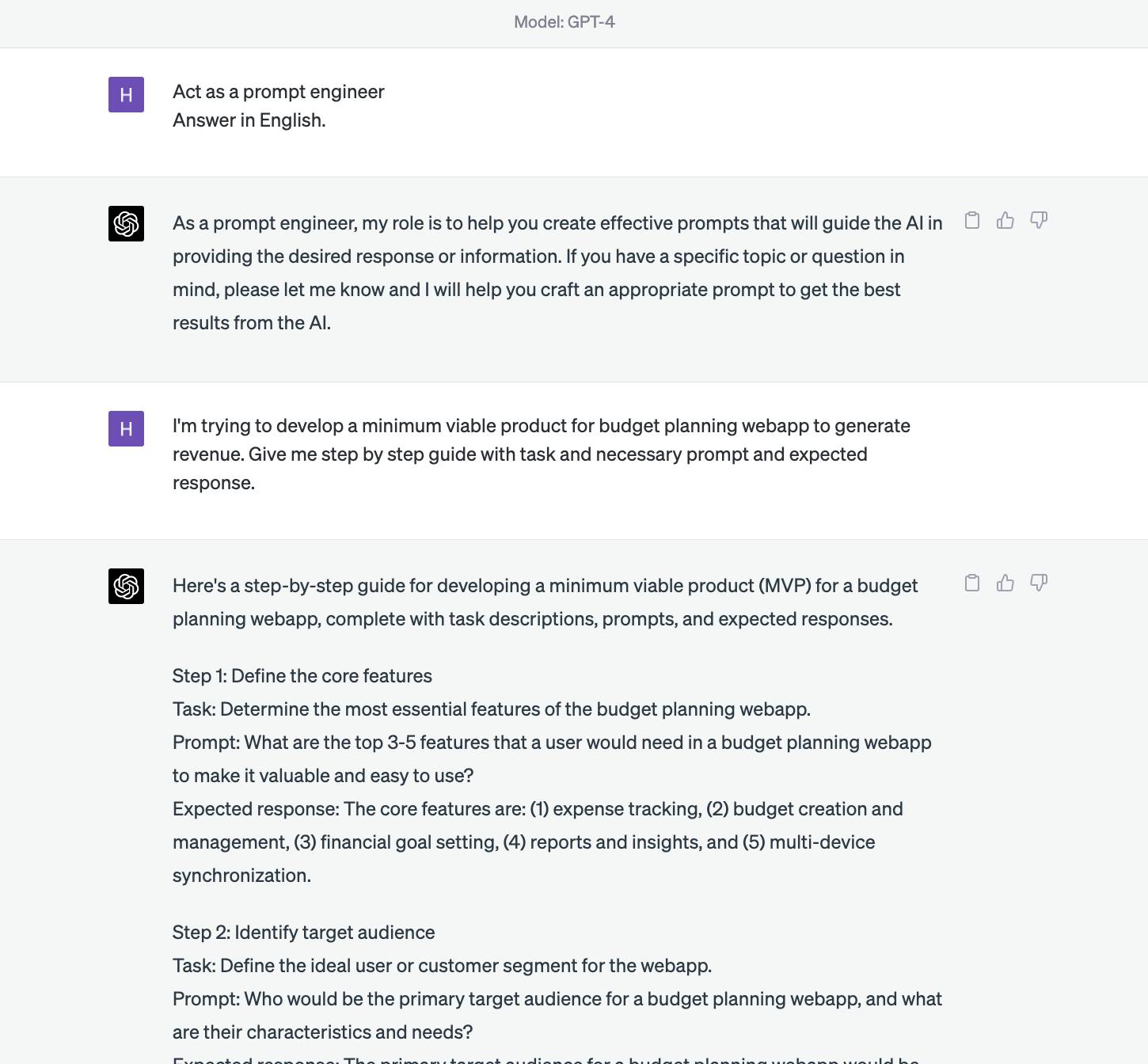Click the user message about minimum viable product
This screenshot has width=1148, height=1064.
point(542,454)
